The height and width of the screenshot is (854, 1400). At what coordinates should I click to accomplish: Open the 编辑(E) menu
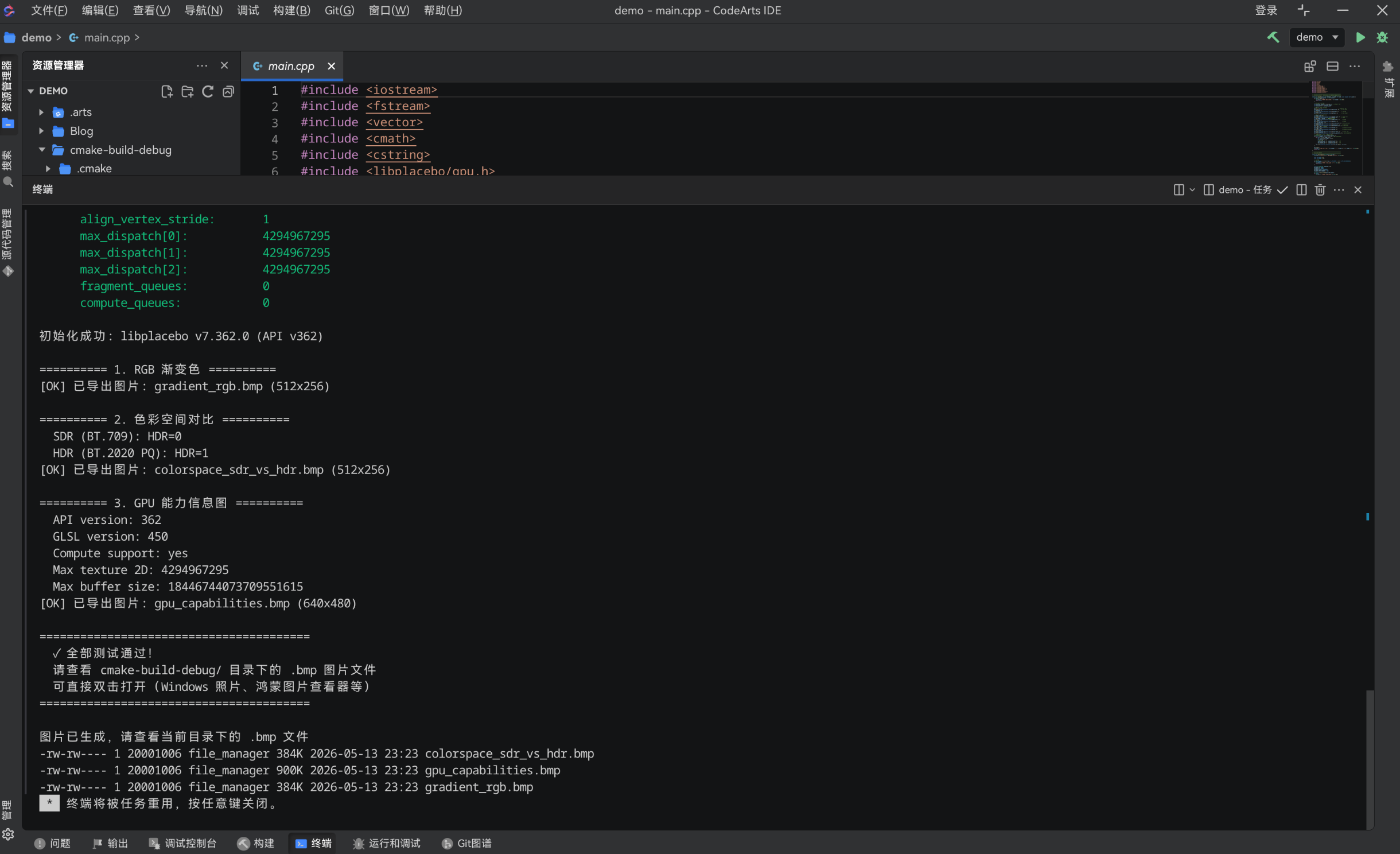100,10
